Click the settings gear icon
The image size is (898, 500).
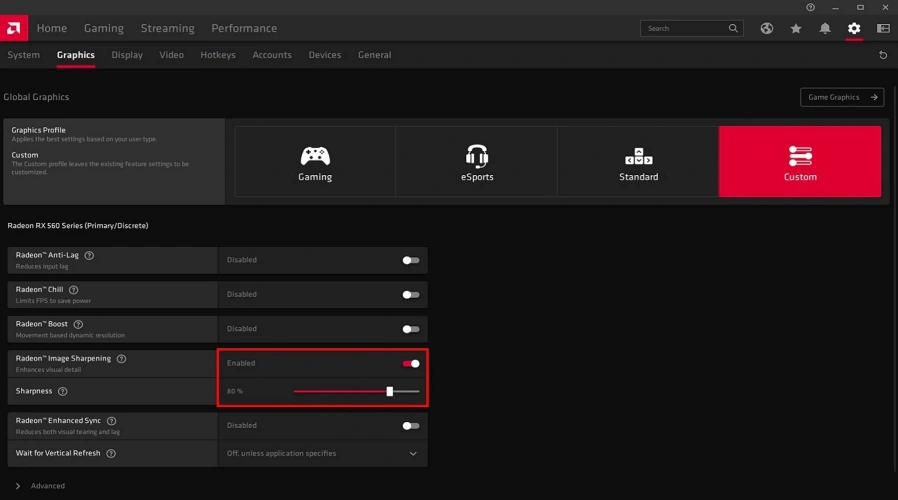[x=854, y=29]
